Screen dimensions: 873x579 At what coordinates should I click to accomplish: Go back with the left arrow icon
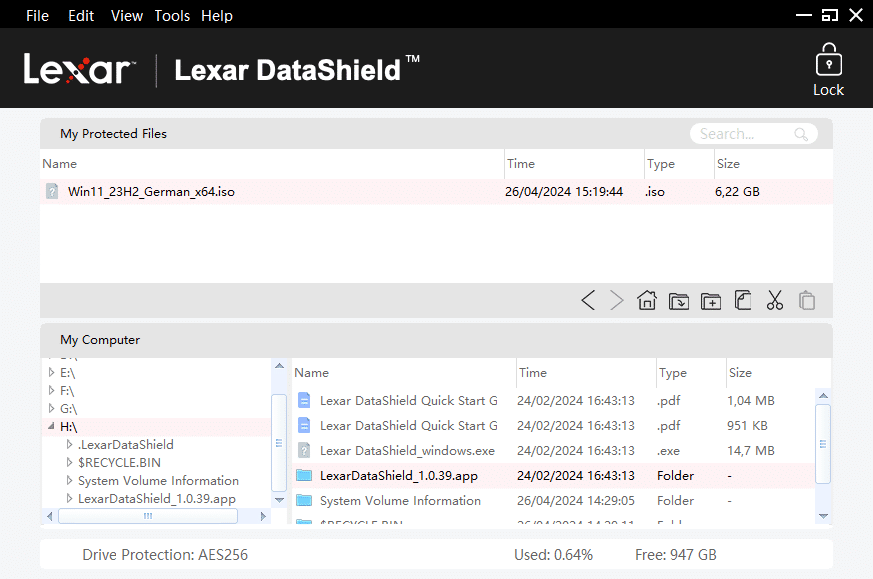tap(588, 300)
